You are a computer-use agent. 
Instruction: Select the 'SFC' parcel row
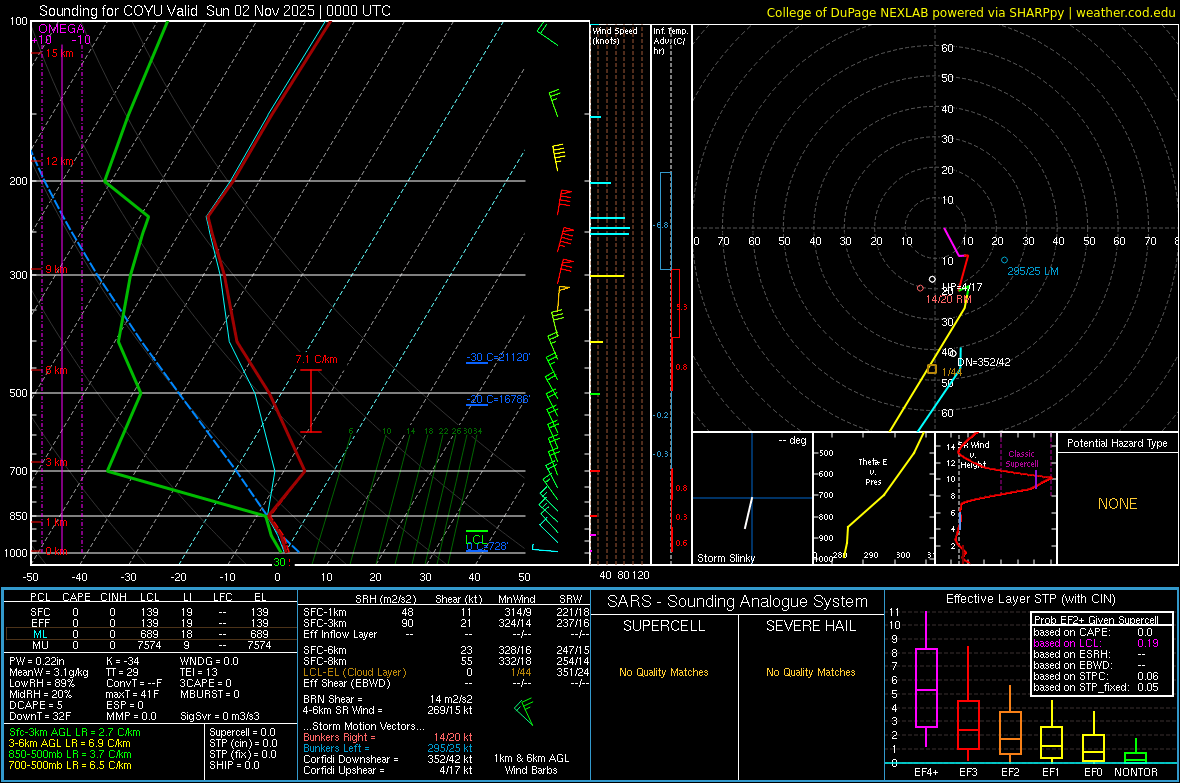150,612
